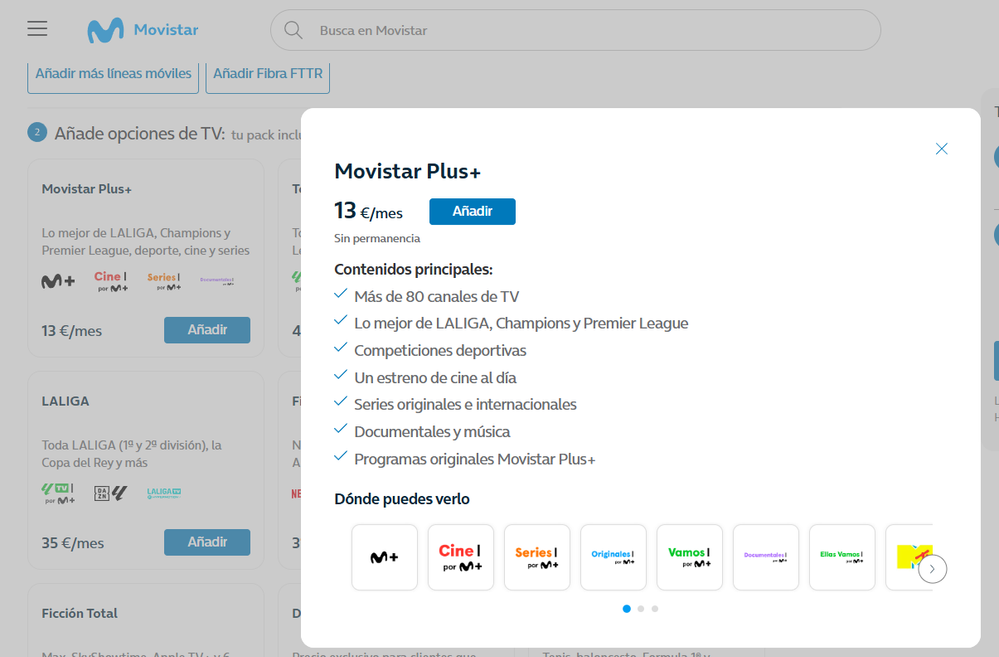The width and height of the screenshot is (999, 657).
Task: Select the Series por M+ channel tile
Action: (x=537, y=557)
